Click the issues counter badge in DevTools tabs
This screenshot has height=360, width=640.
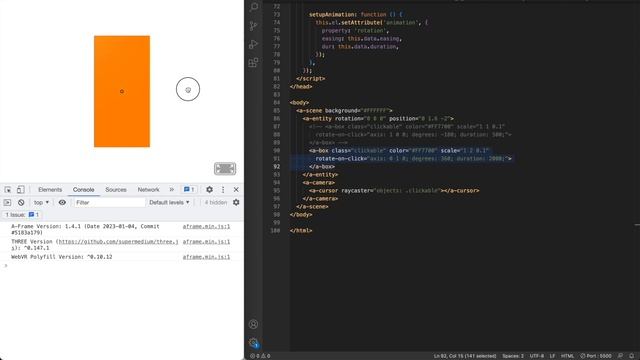point(189,189)
